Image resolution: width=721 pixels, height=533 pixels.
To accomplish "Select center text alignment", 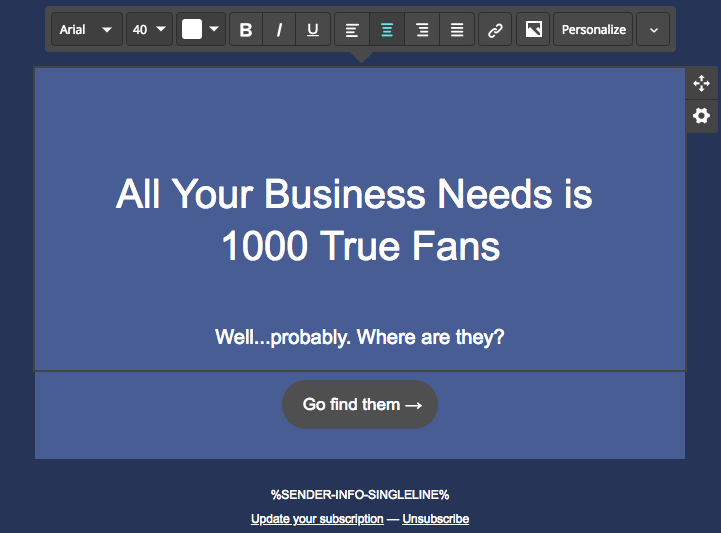I will point(387,30).
